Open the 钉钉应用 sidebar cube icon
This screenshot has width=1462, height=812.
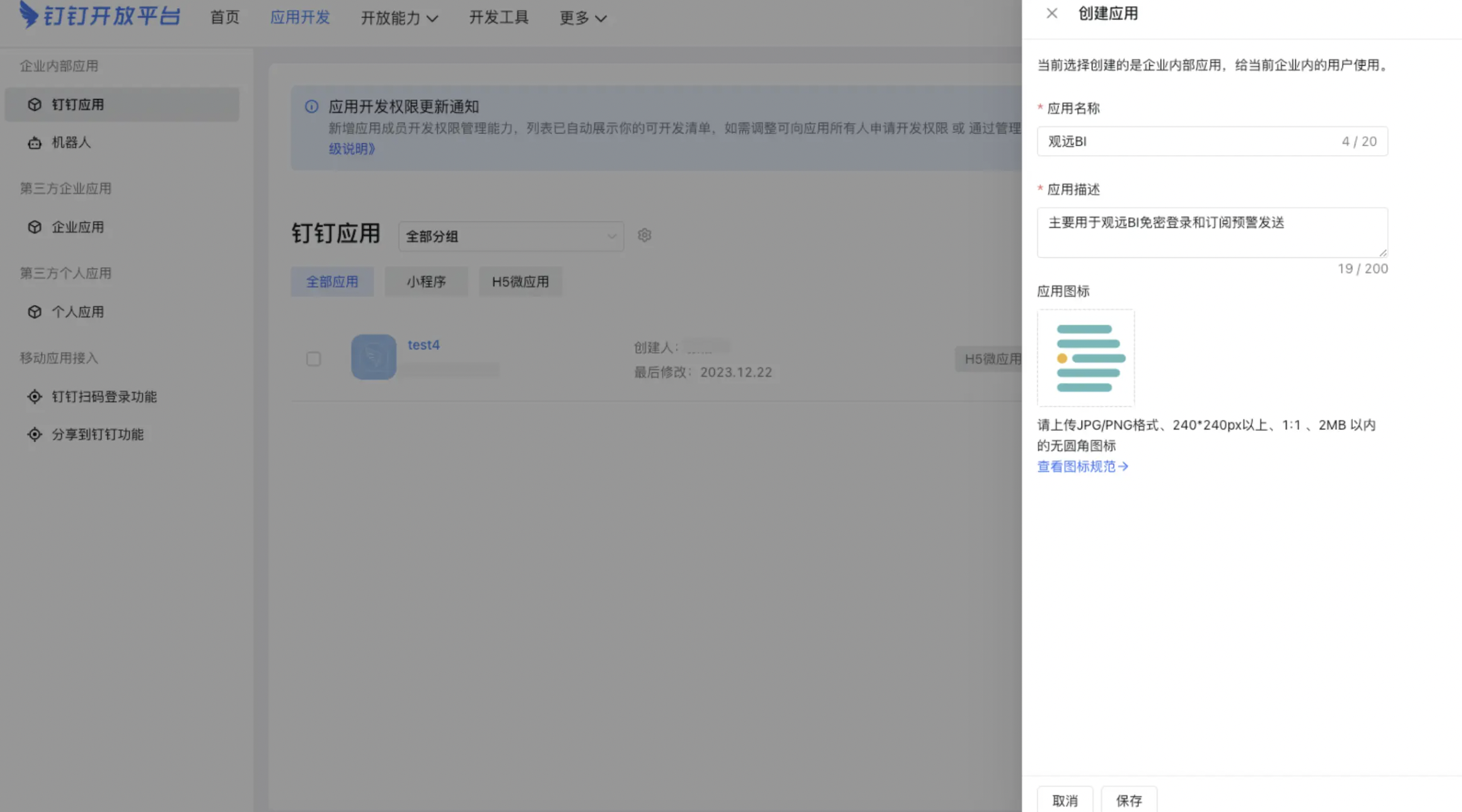(x=34, y=104)
